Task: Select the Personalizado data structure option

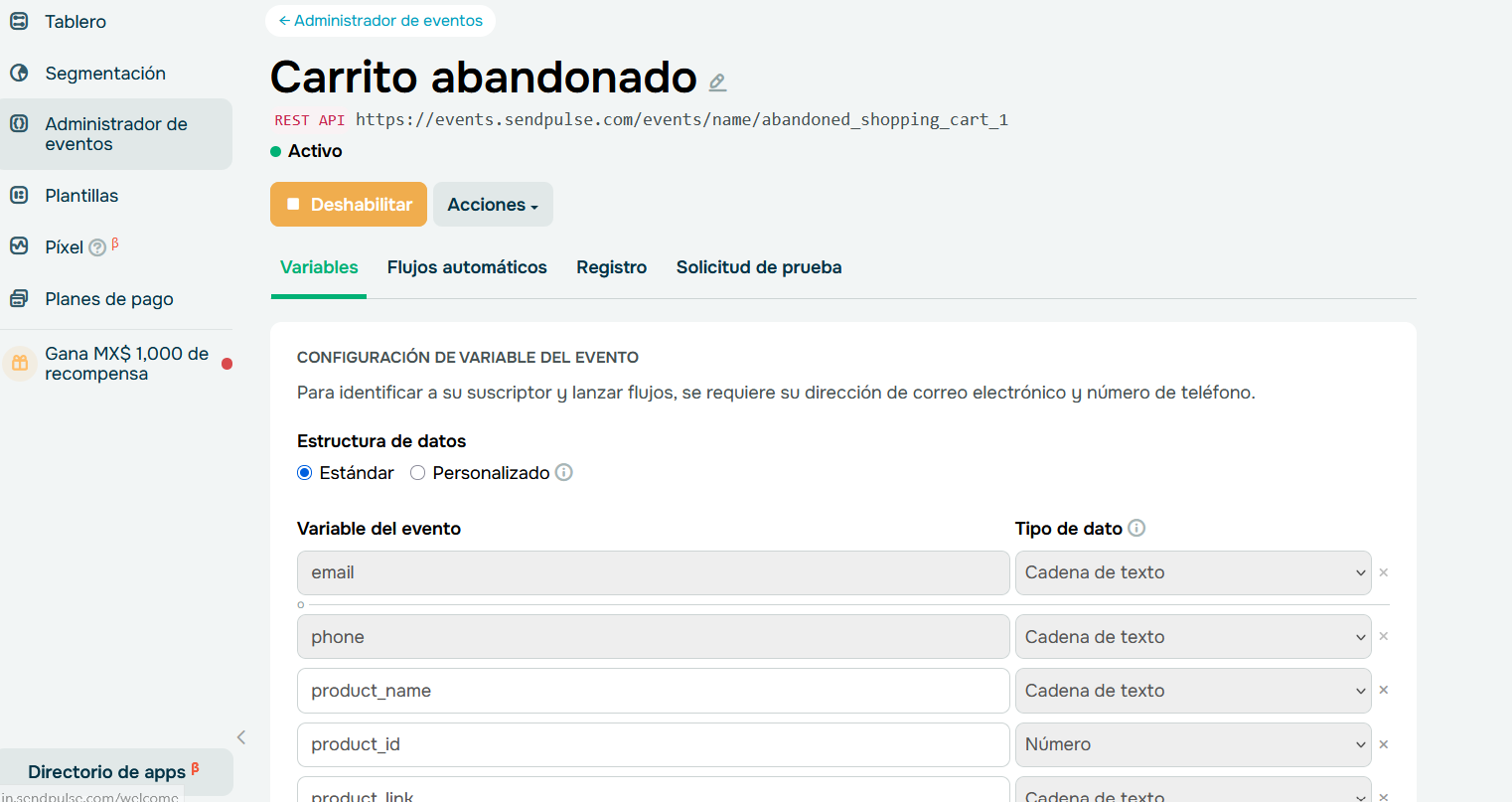Action: (418, 473)
